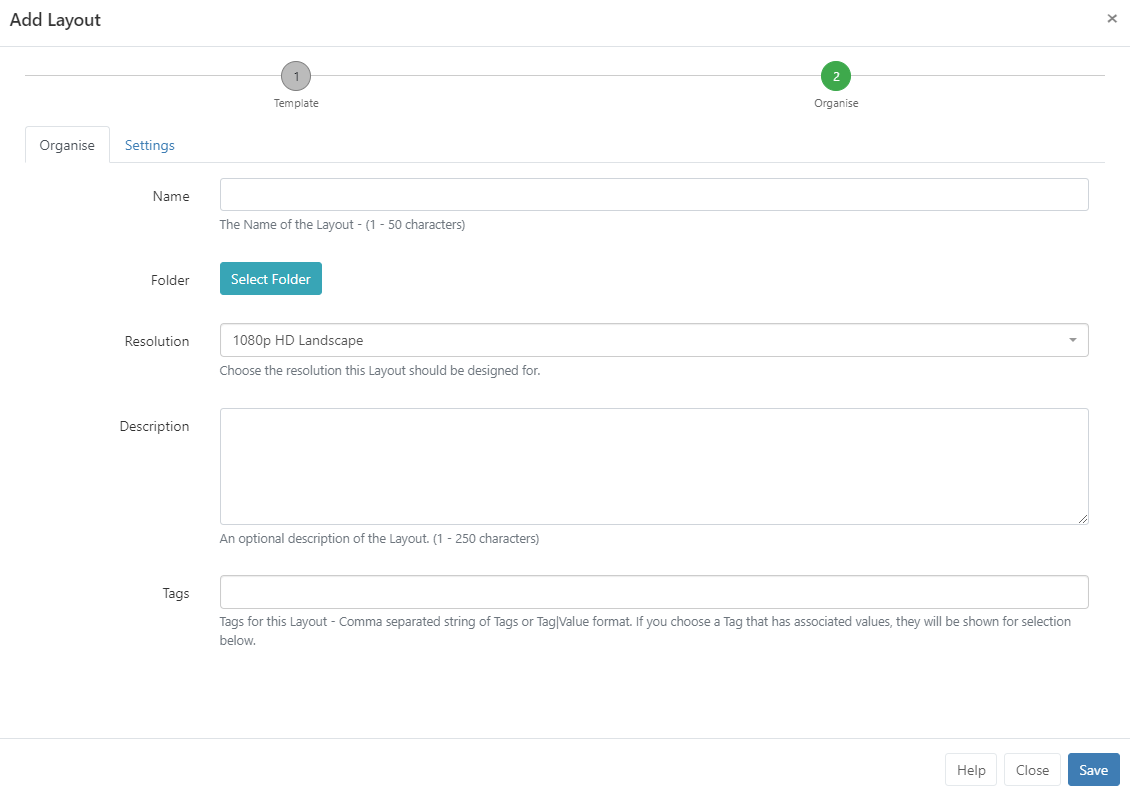Save the new layout

tap(1093, 770)
